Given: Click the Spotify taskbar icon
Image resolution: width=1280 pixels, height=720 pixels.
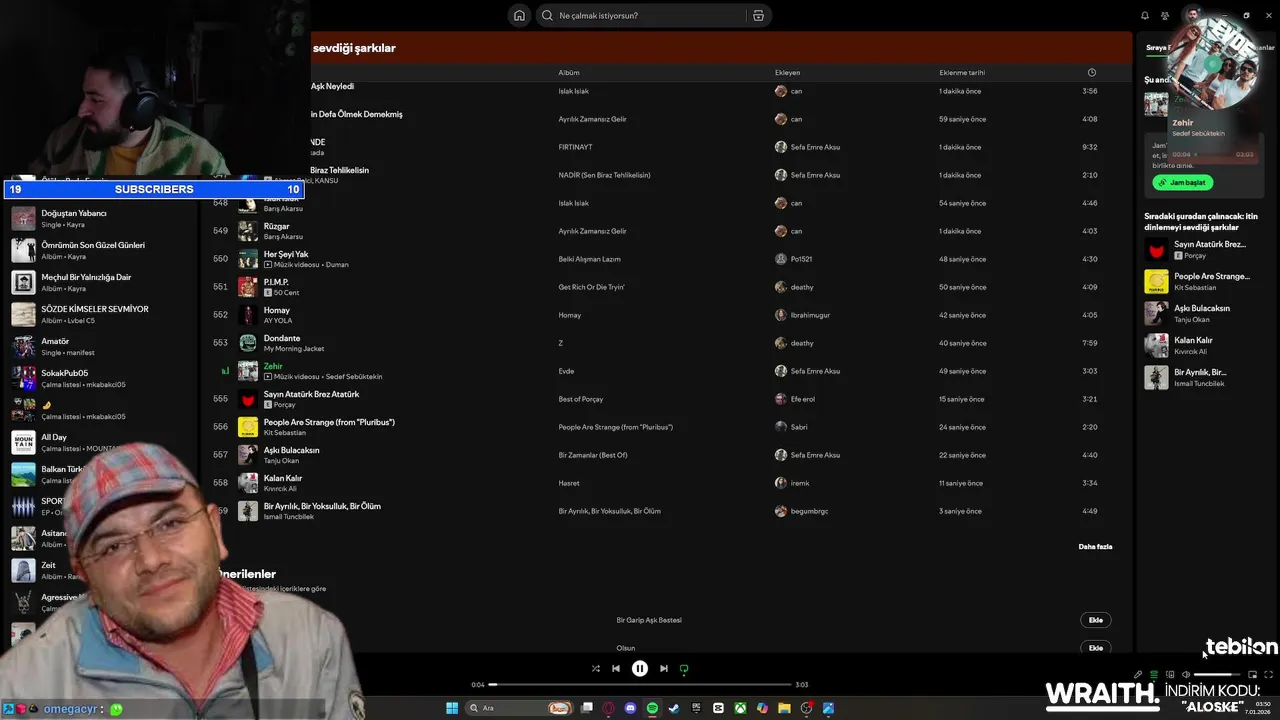Looking at the screenshot, I should 652,708.
